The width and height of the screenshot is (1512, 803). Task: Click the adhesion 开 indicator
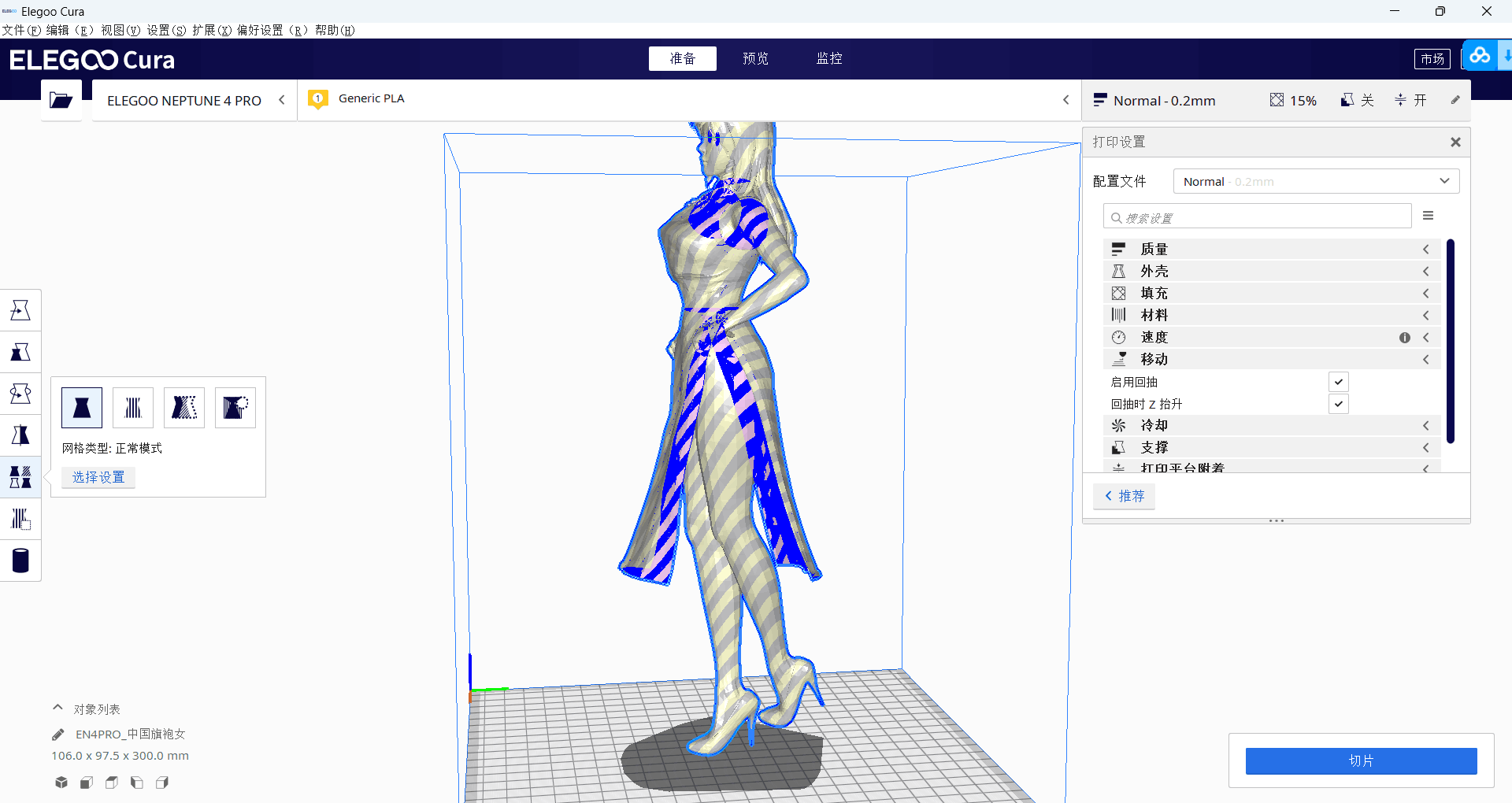point(1410,101)
